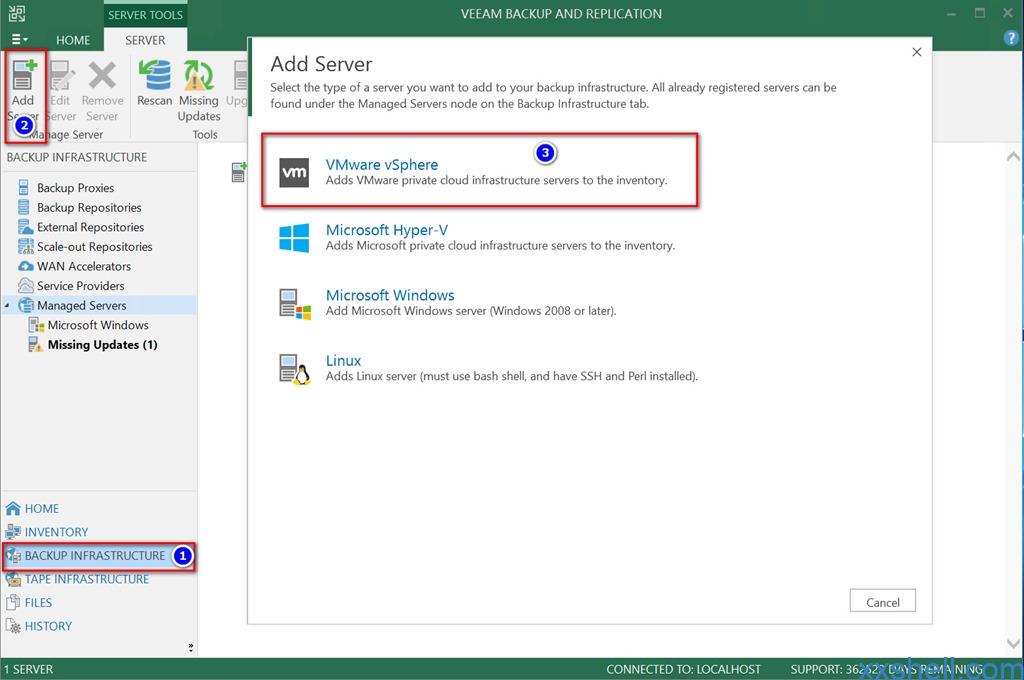
Task: Open the FILES navigation view
Action: (x=38, y=603)
